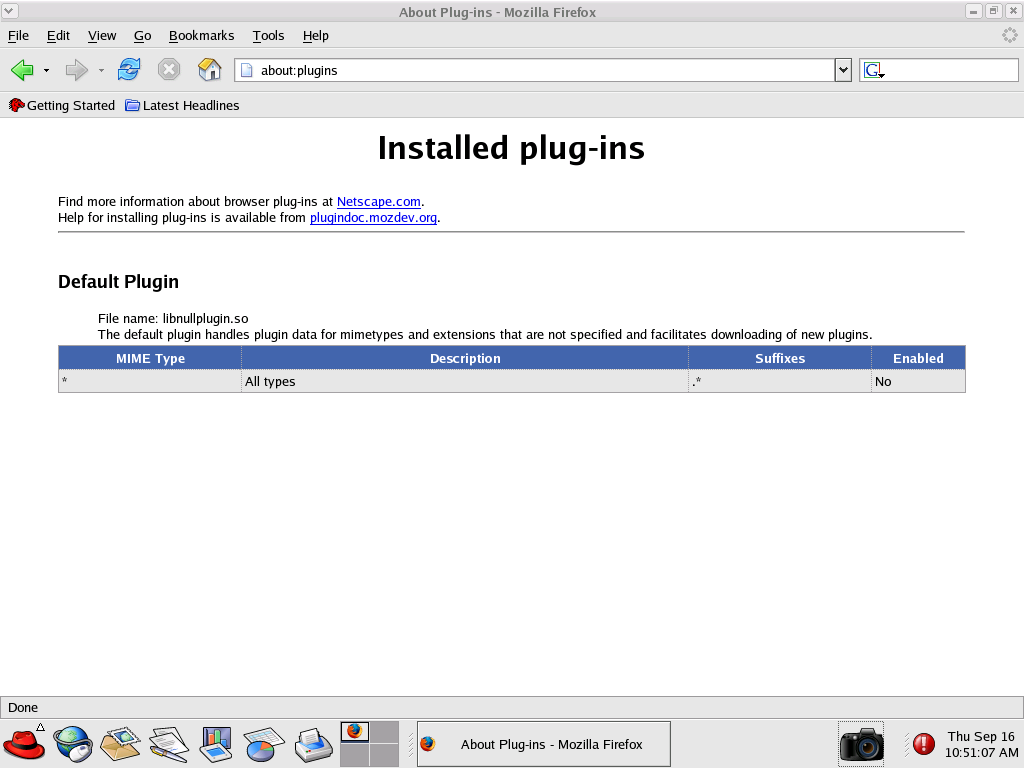This screenshot has width=1024, height=768.
Task: Click the about:plugins address field
Action: coord(534,71)
